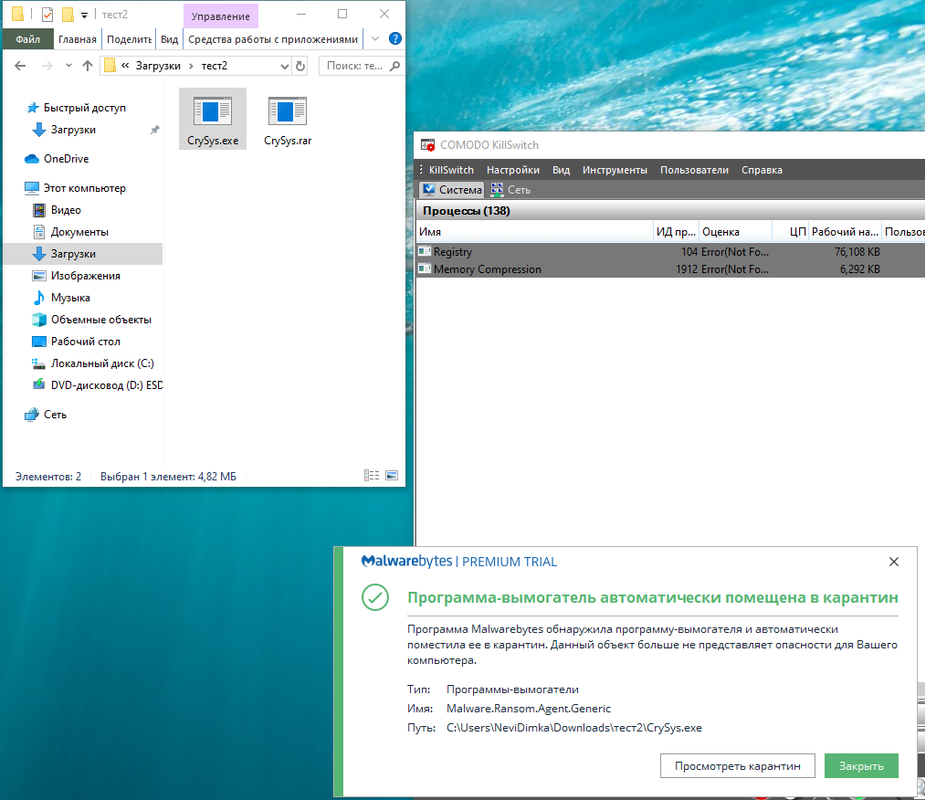925x800 pixels.
Task: Open Объемные объекты folder
Action: [92, 319]
